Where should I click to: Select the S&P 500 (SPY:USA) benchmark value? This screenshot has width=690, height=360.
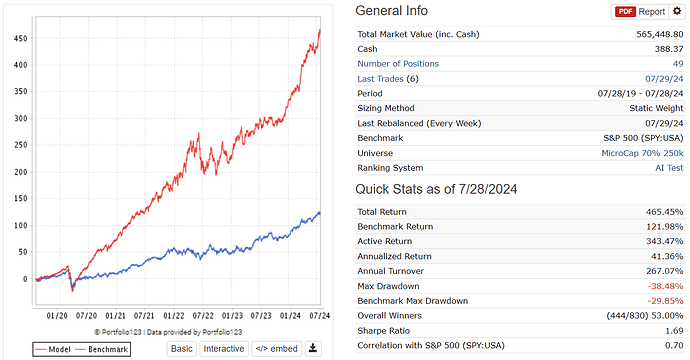click(643, 138)
